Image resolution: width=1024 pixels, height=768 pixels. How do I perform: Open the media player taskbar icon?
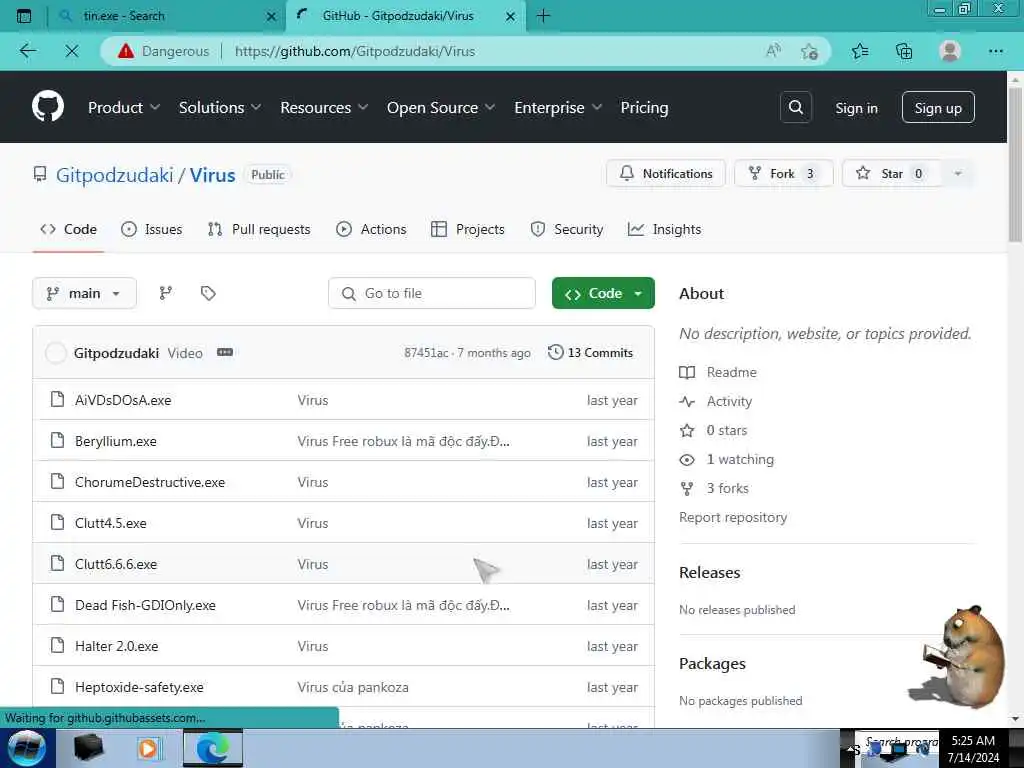click(148, 748)
